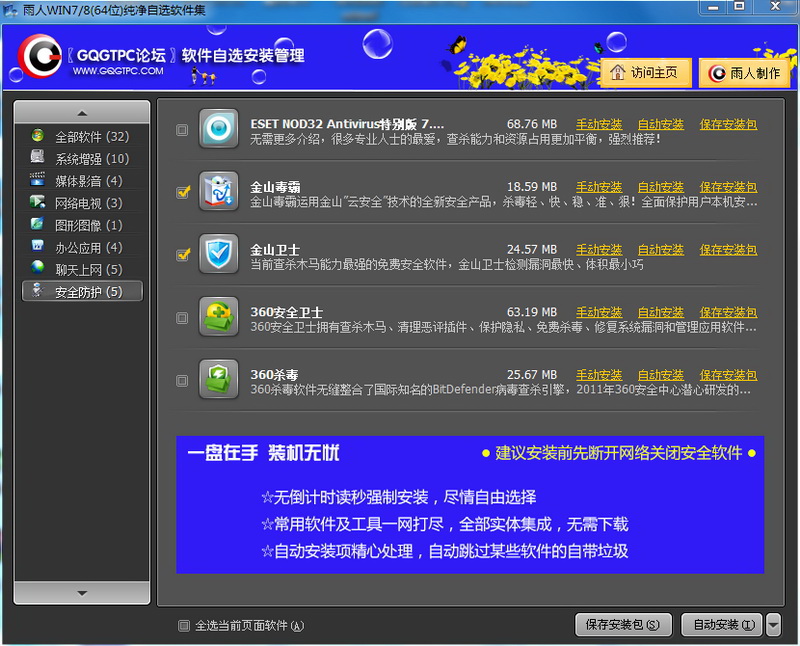Select 图形图像 (1) category
The width and height of the screenshot is (800, 646).
(x=82, y=225)
